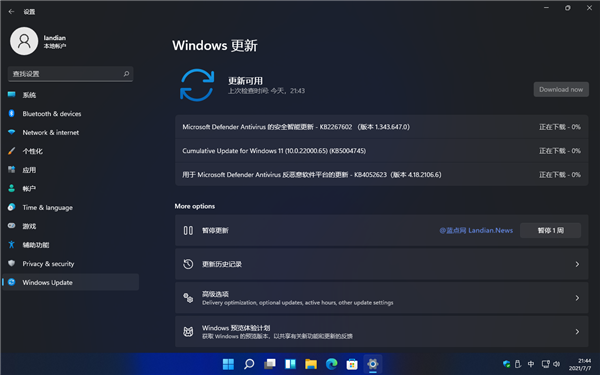Launch File Explorer from taskbar
Image resolution: width=600 pixels, height=375 pixels.
311,364
